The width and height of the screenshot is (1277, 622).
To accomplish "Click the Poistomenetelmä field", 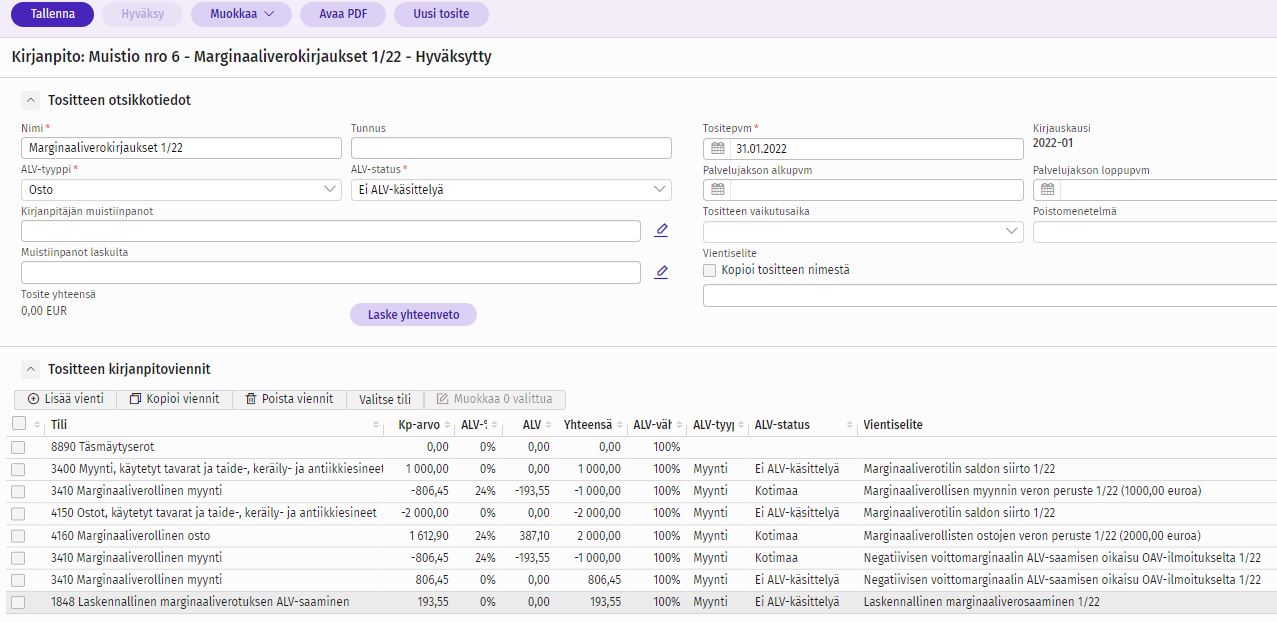I will tap(1155, 231).
